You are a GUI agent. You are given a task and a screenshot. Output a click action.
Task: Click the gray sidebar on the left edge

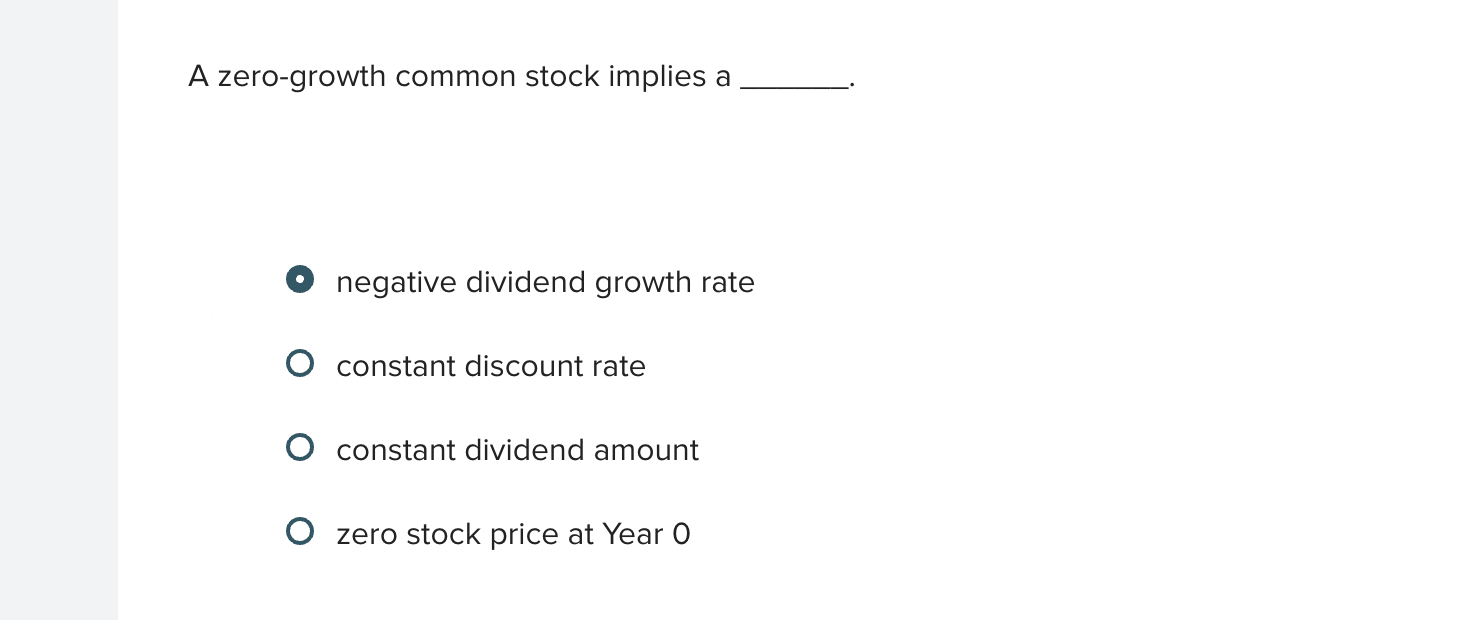pos(58,310)
